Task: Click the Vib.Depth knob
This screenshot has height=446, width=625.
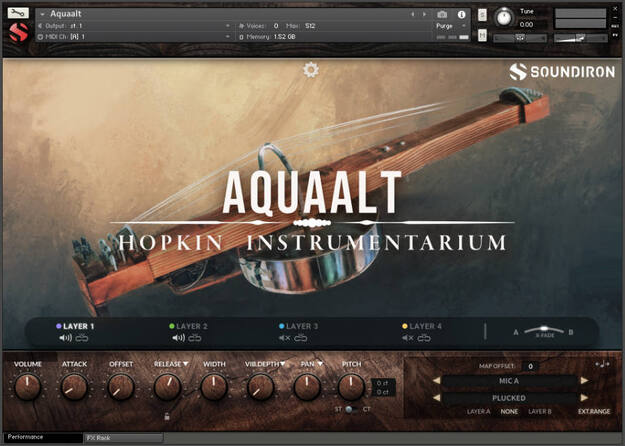Action: pos(260,387)
